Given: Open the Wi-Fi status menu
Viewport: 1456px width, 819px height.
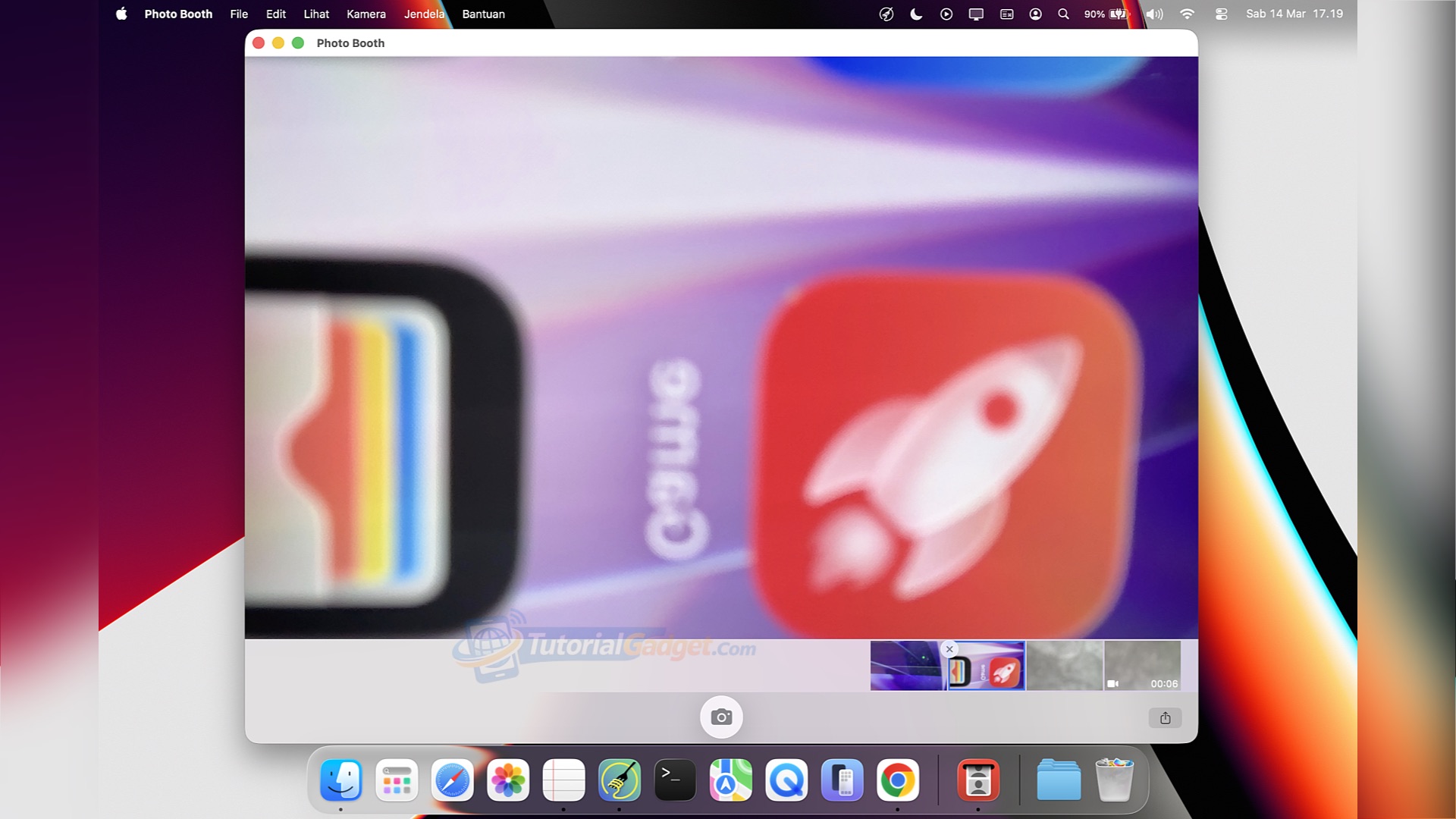Looking at the screenshot, I should pyautogui.click(x=1187, y=14).
